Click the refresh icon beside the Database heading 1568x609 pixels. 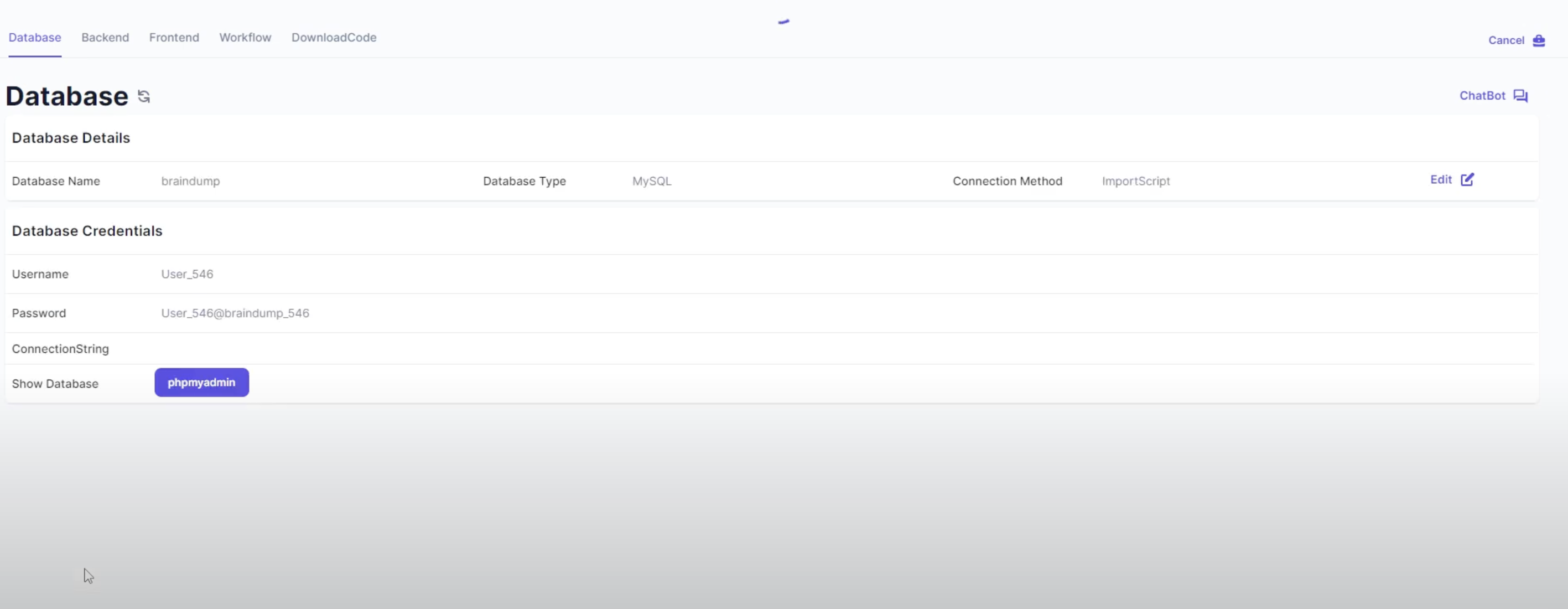pyautogui.click(x=144, y=96)
